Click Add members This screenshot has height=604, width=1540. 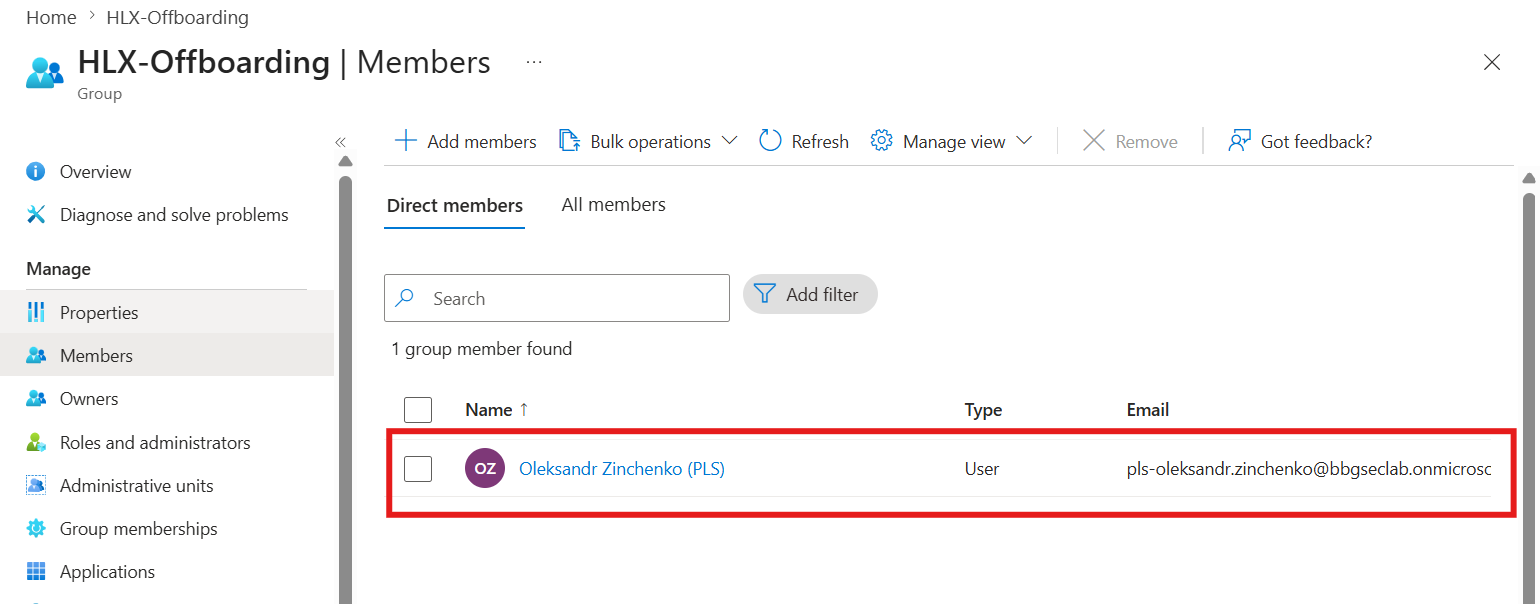tap(465, 142)
